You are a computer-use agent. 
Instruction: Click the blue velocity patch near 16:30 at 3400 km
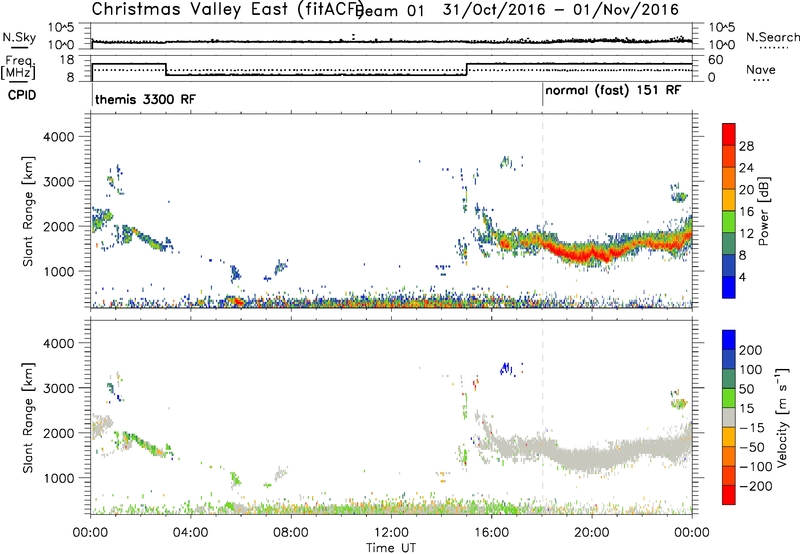tap(506, 368)
